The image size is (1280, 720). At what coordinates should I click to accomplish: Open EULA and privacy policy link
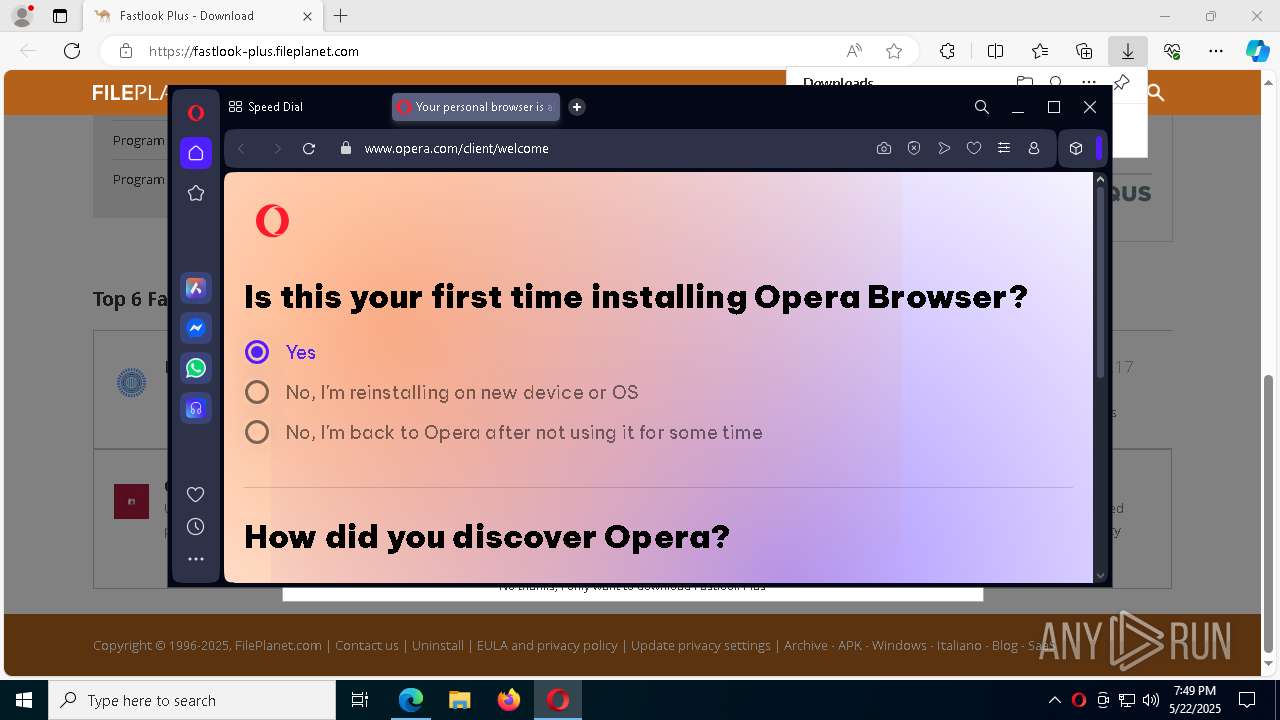coord(547,645)
